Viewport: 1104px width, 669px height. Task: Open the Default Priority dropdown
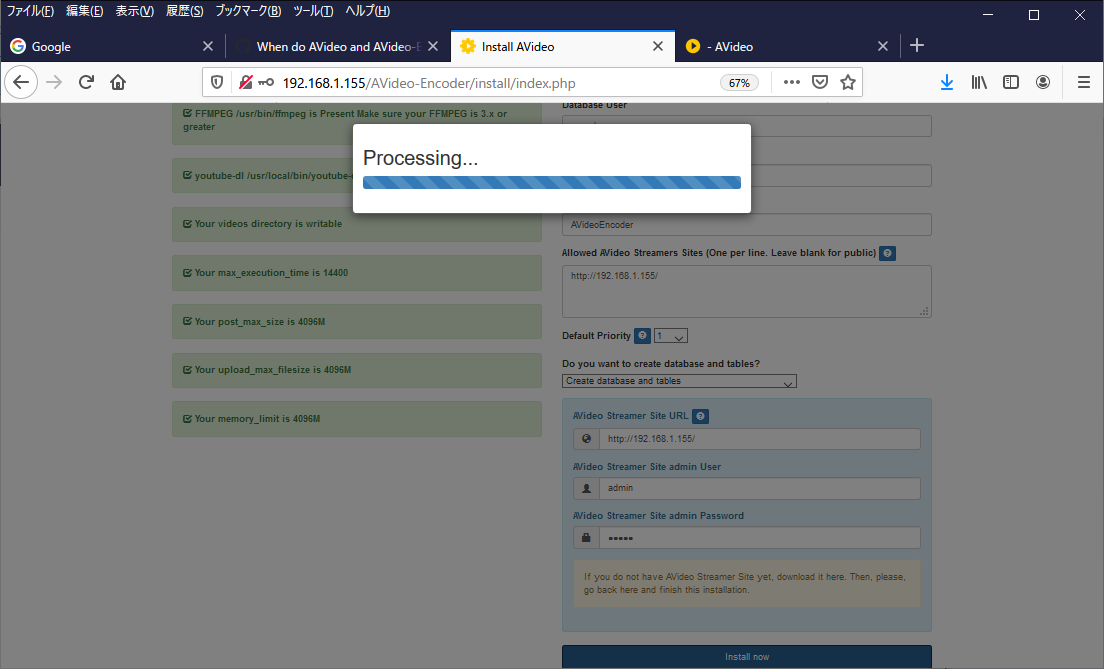tap(670, 336)
